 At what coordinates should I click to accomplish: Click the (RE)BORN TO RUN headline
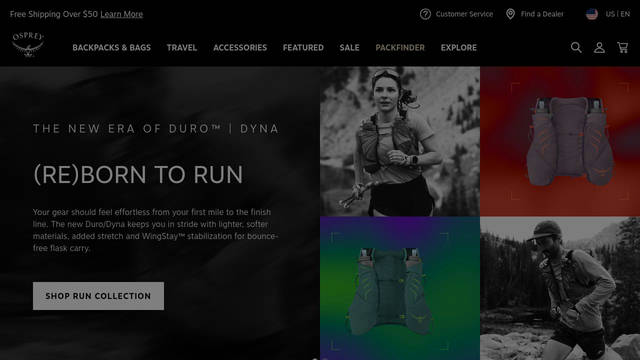tap(138, 175)
